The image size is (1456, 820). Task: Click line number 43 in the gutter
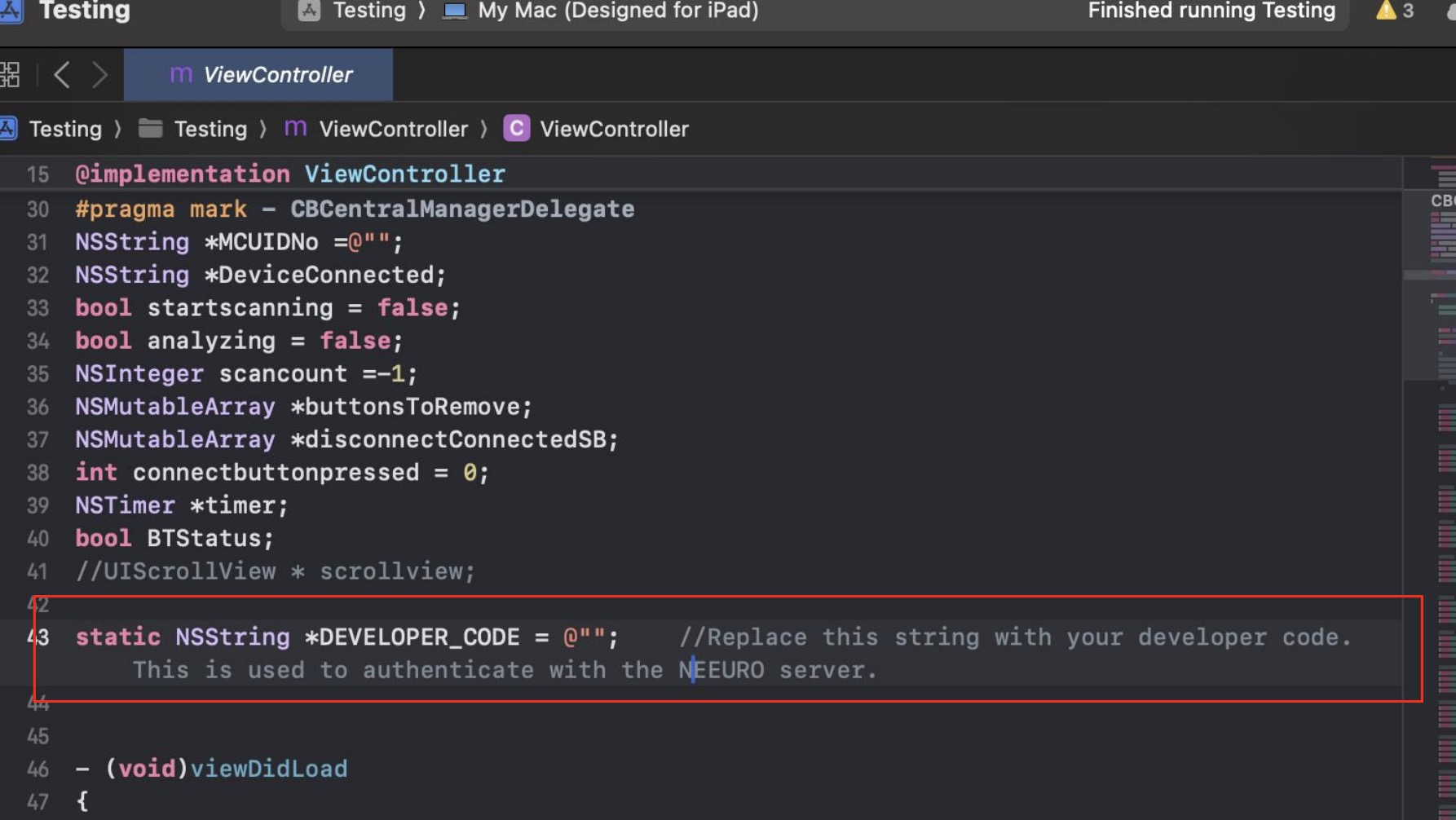pyautogui.click(x=38, y=637)
